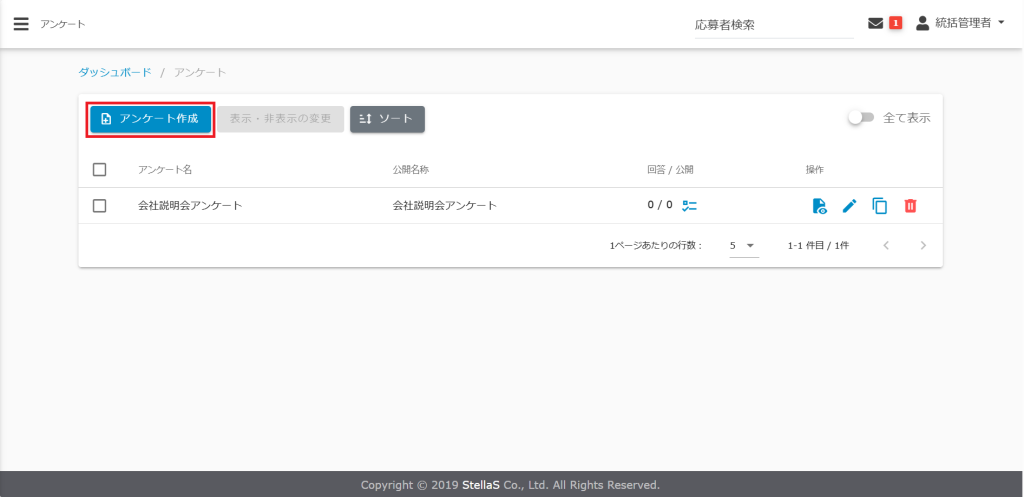The image size is (1024, 497).
Task: Click the 応募者検索 search field
Action: pyautogui.click(x=770, y=25)
